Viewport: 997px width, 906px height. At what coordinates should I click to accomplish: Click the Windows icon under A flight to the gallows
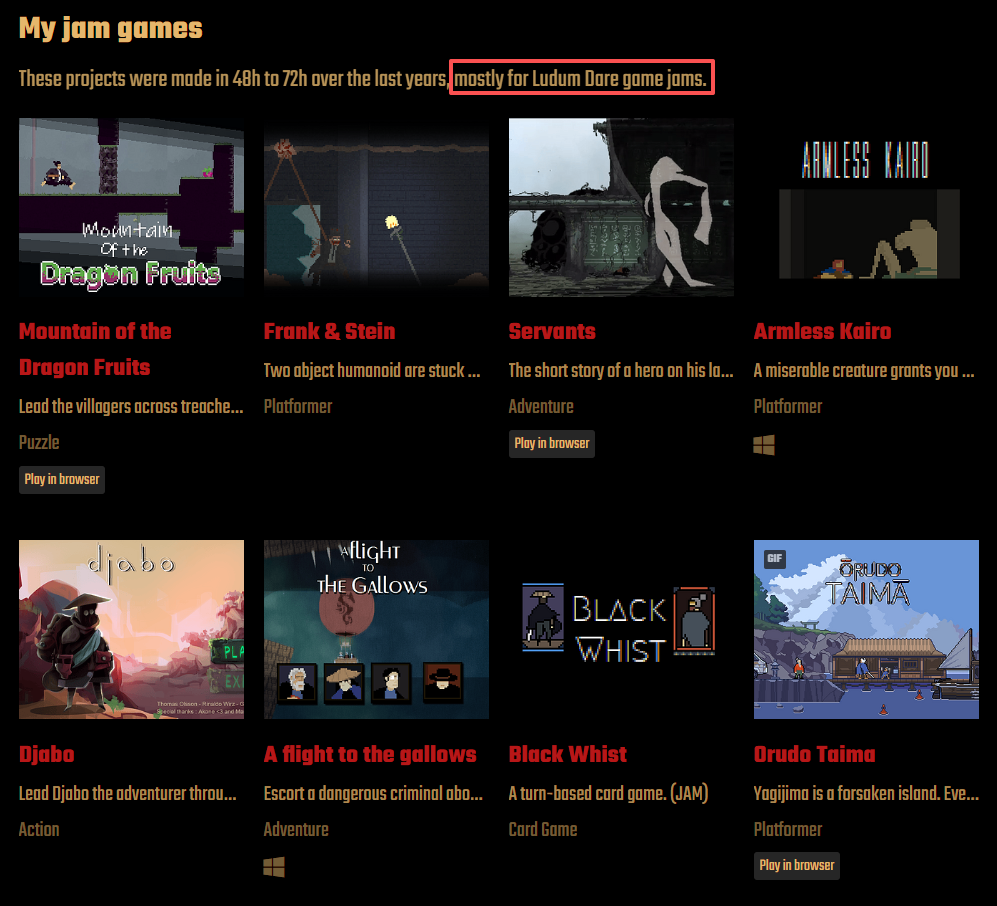(274, 867)
